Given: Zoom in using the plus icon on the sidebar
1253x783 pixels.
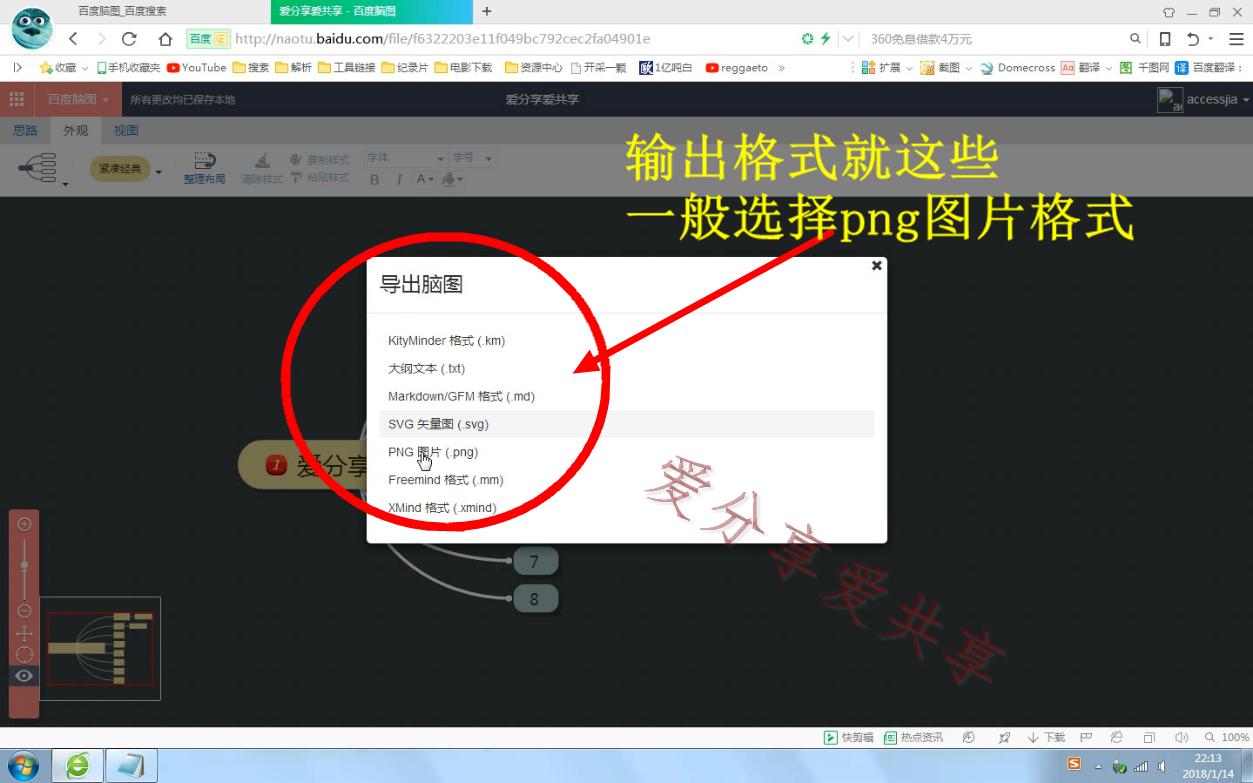Looking at the screenshot, I should pos(26,524).
